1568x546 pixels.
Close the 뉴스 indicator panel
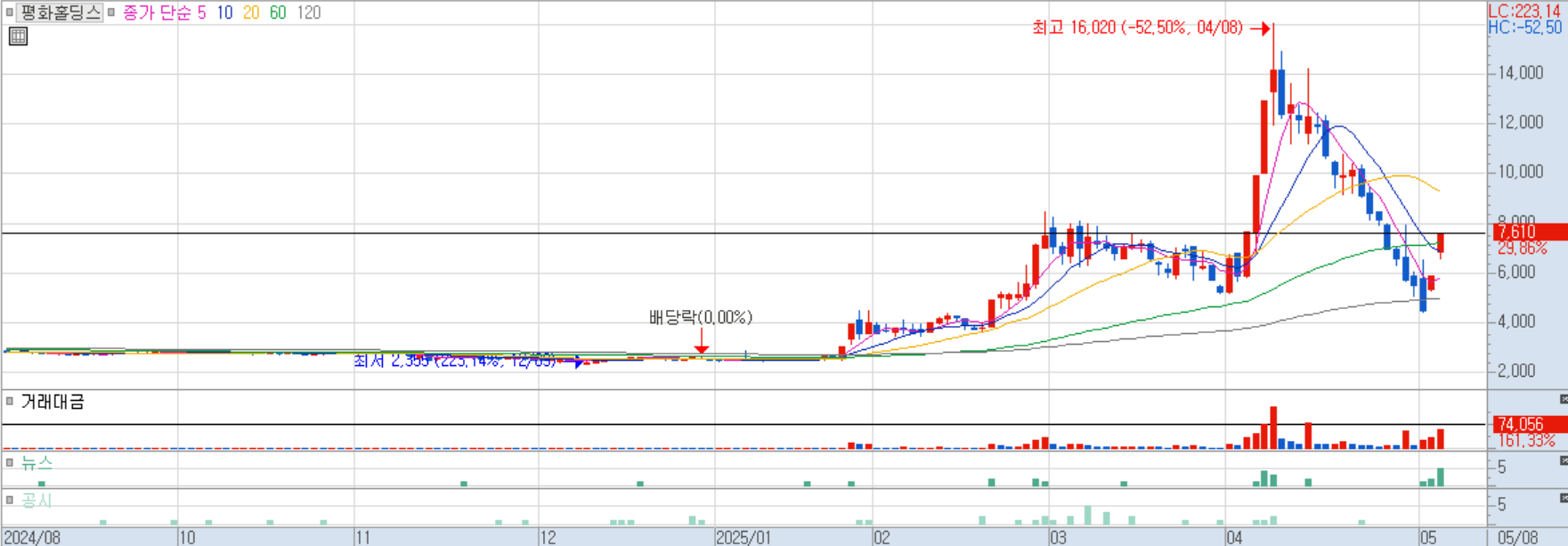tap(1563, 460)
